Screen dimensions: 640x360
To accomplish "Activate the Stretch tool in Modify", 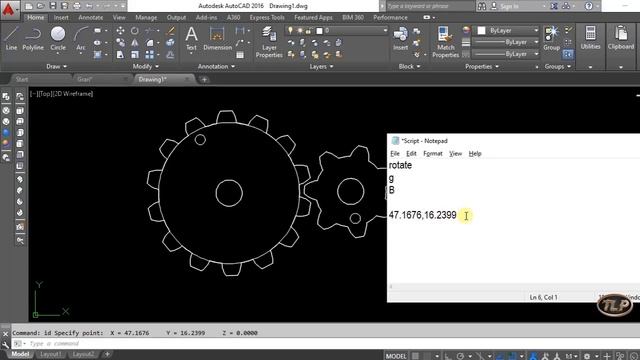I will pyautogui.click(x=120, y=54).
